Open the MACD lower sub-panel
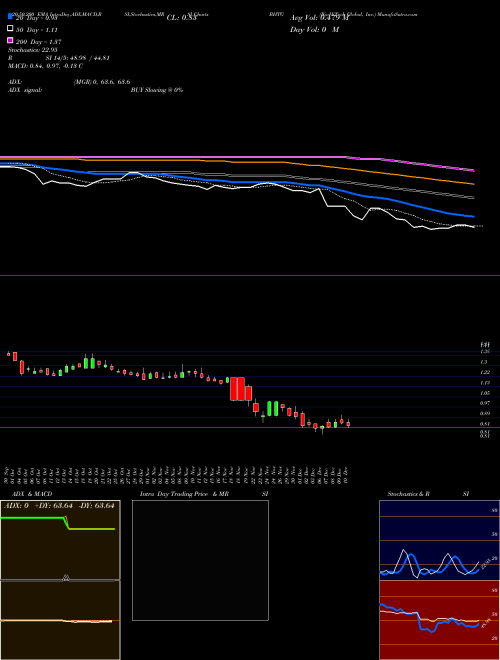 pos(60,620)
